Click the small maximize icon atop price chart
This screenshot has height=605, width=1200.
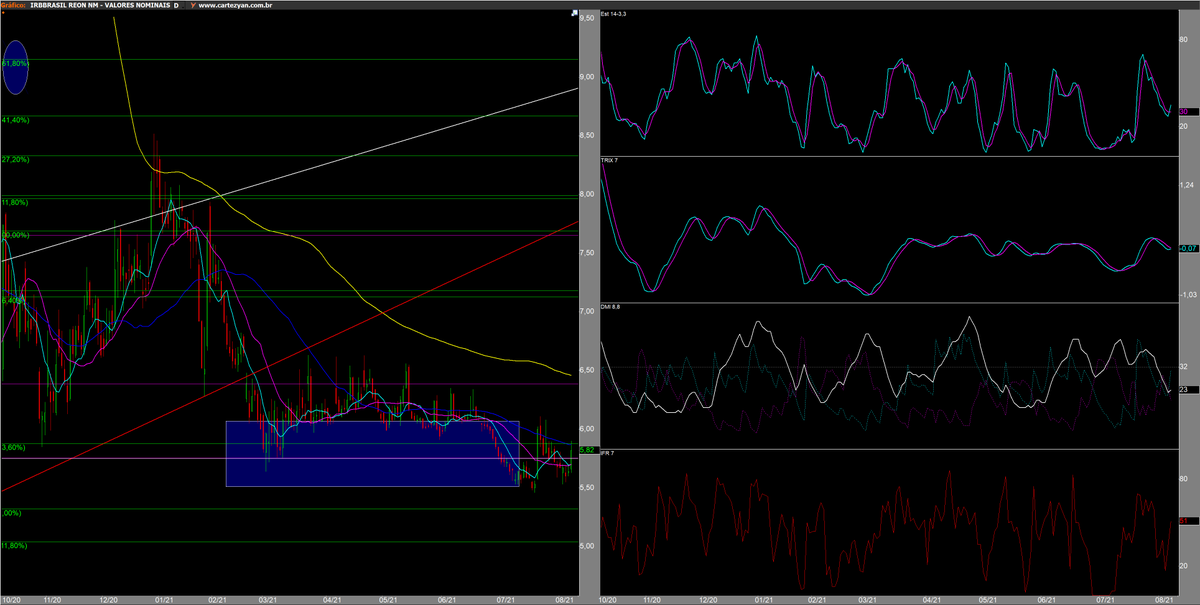point(574,14)
